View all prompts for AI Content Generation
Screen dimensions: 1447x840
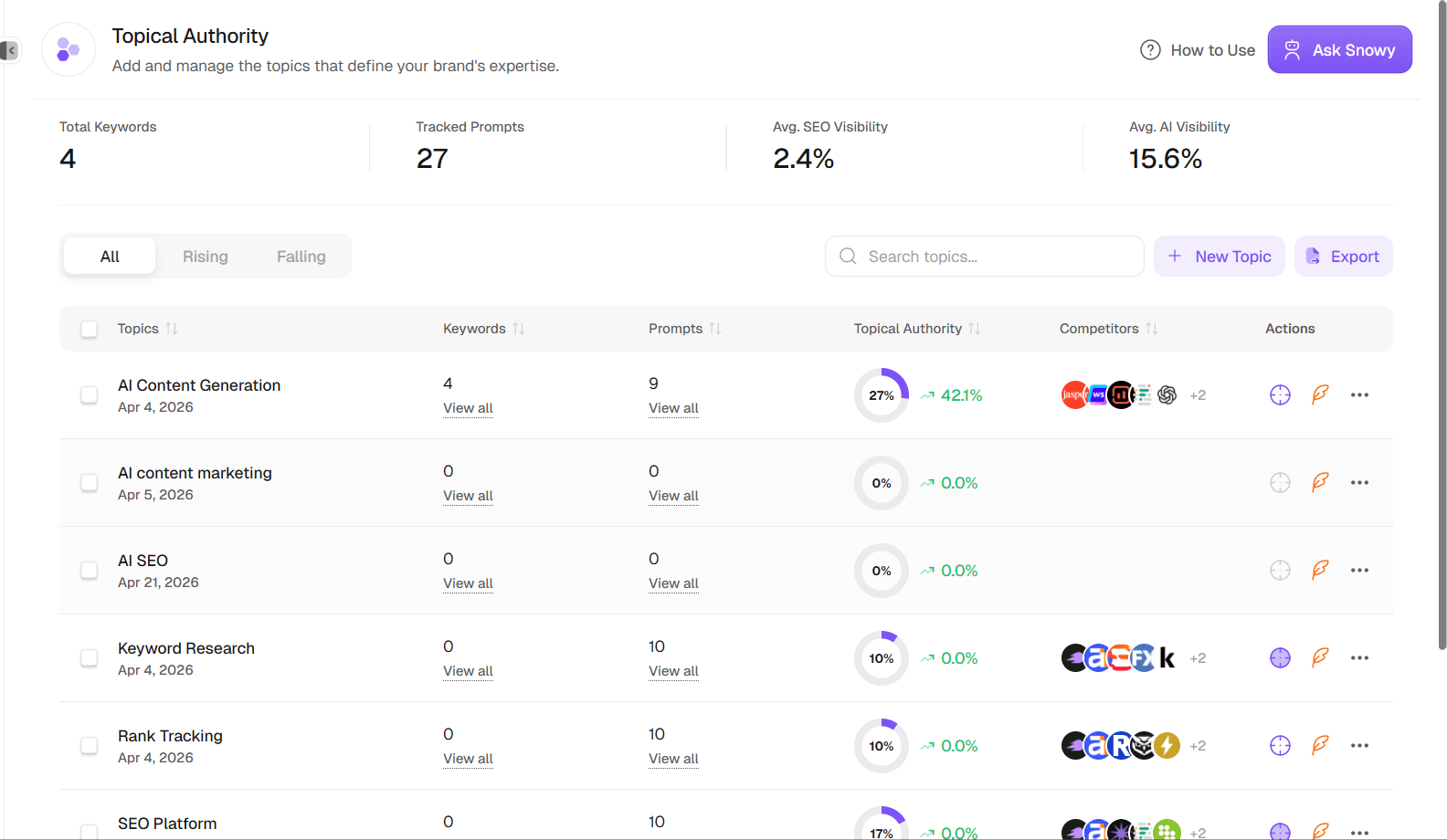673,408
